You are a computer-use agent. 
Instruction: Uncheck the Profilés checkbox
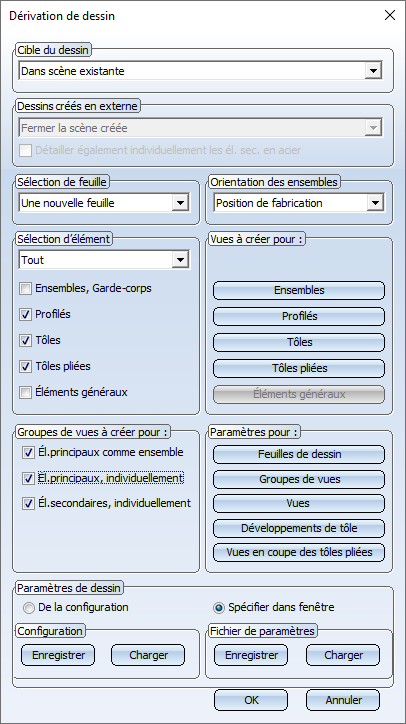point(25,315)
